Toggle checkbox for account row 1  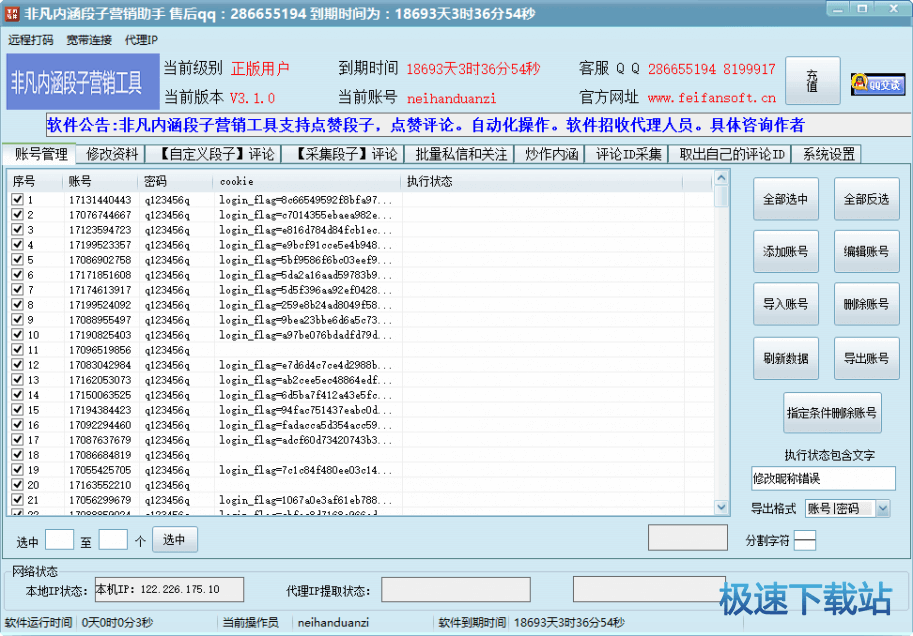click(17, 199)
